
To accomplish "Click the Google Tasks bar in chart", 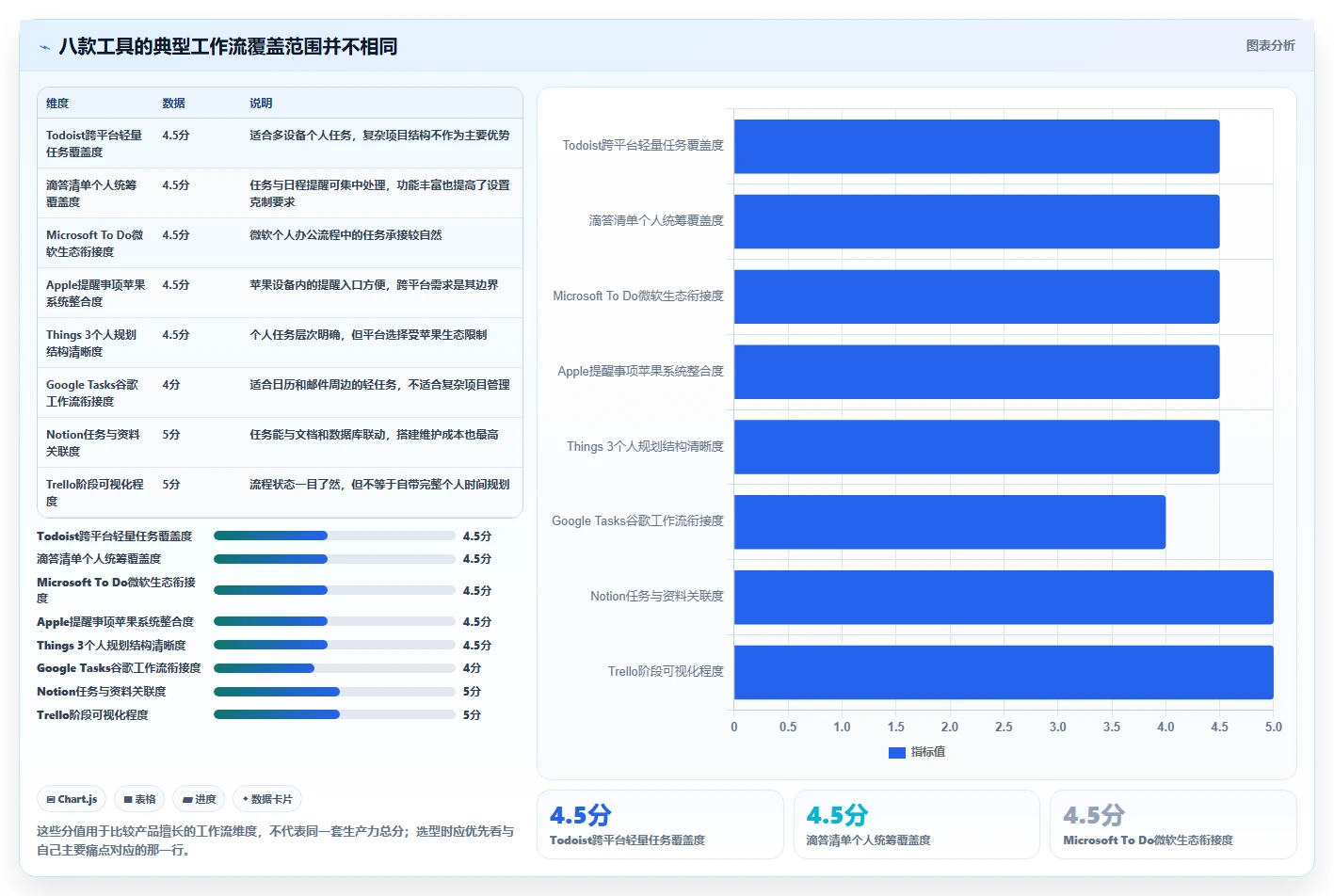I will (950, 522).
